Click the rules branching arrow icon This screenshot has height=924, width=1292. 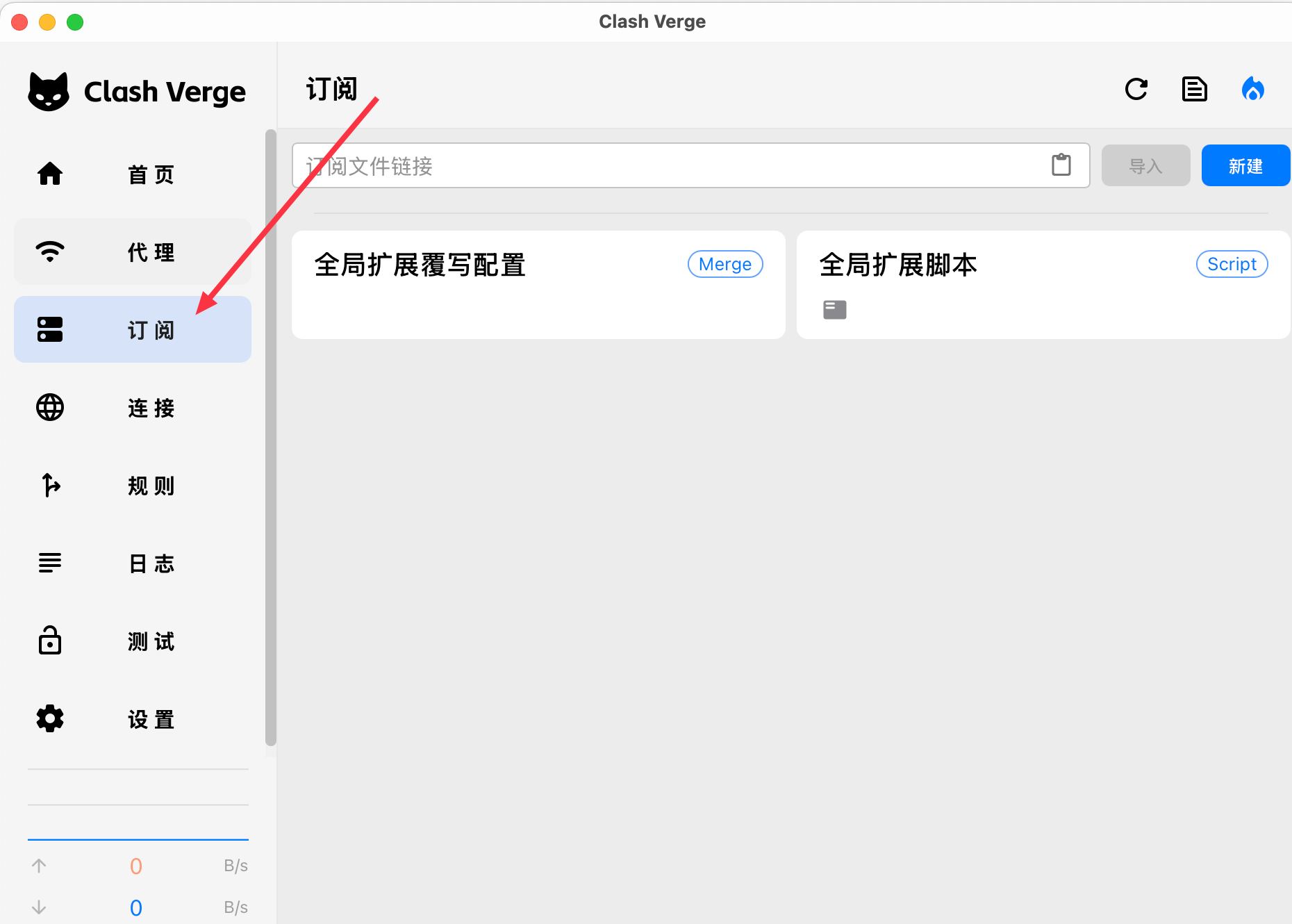[x=51, y=485]
